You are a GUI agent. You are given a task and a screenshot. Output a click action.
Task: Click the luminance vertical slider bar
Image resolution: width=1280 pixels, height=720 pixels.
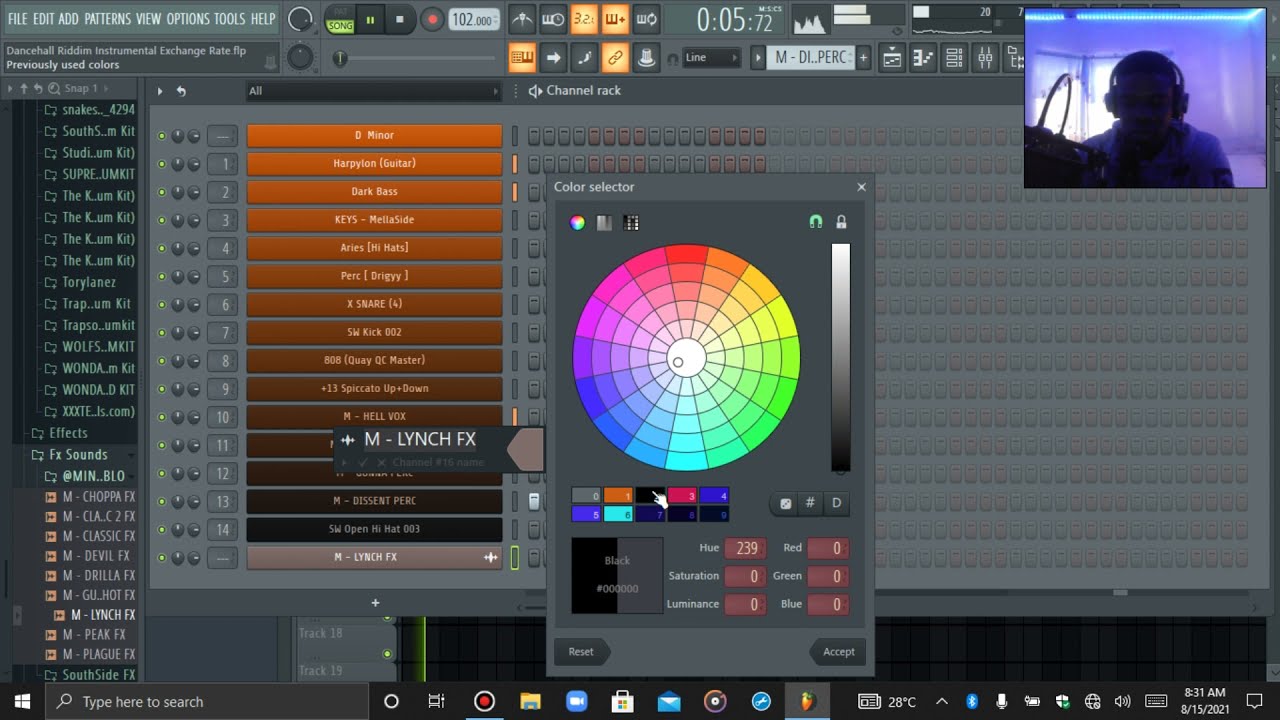pyautogui.click(x=840, y=357)
